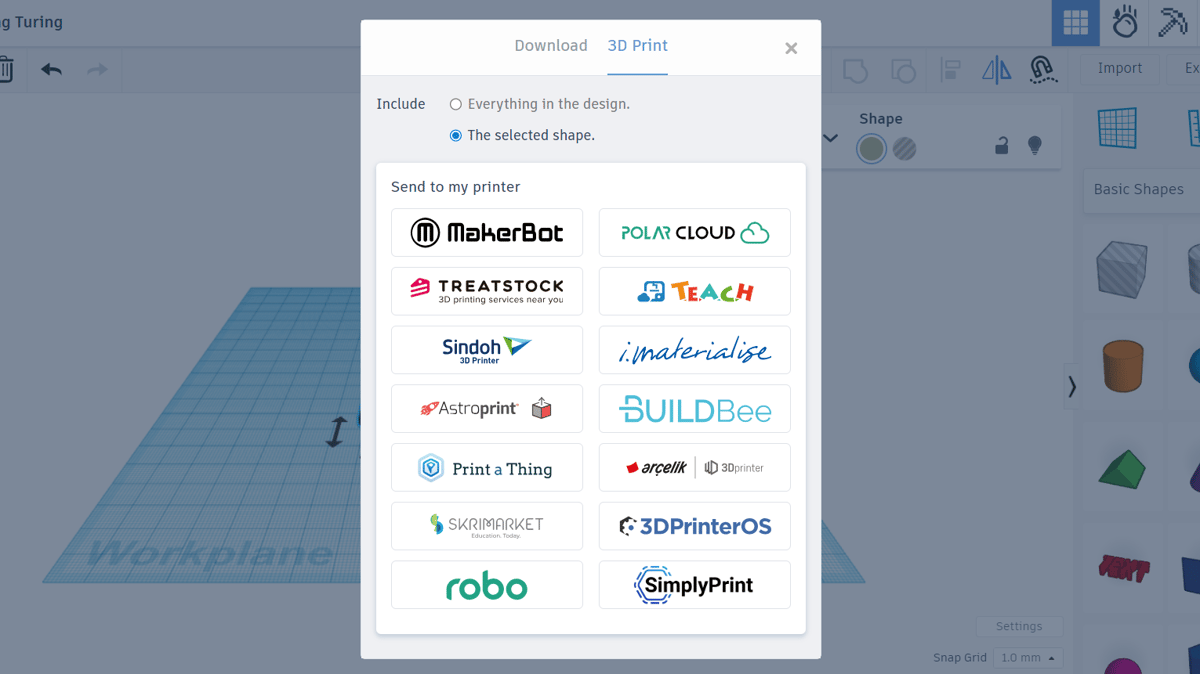This screenshot has height=674, width=1200.
Task: Click the Import button
Action: pos(1120,68)
